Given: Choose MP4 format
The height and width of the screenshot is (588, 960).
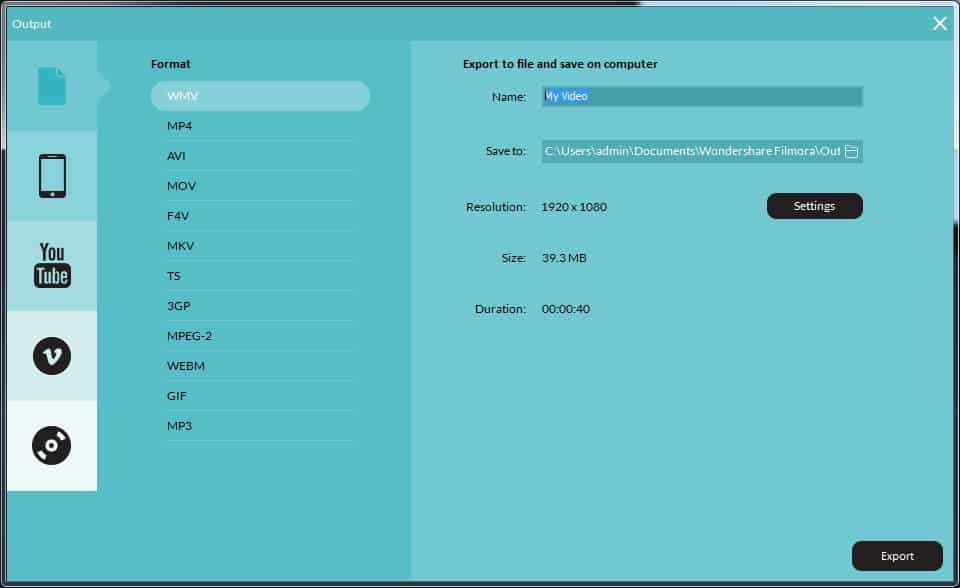Looking at the screenshot, I should coord(260,126).
